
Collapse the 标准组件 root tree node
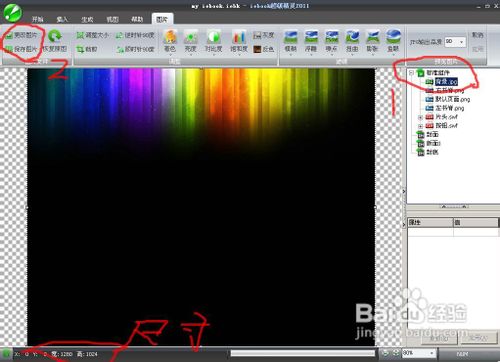coord(412,72)
